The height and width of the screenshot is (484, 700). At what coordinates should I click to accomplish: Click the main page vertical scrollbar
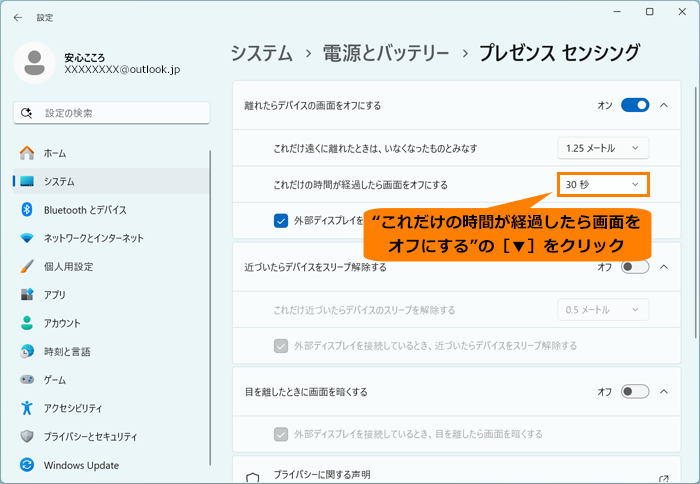point(695,213)
